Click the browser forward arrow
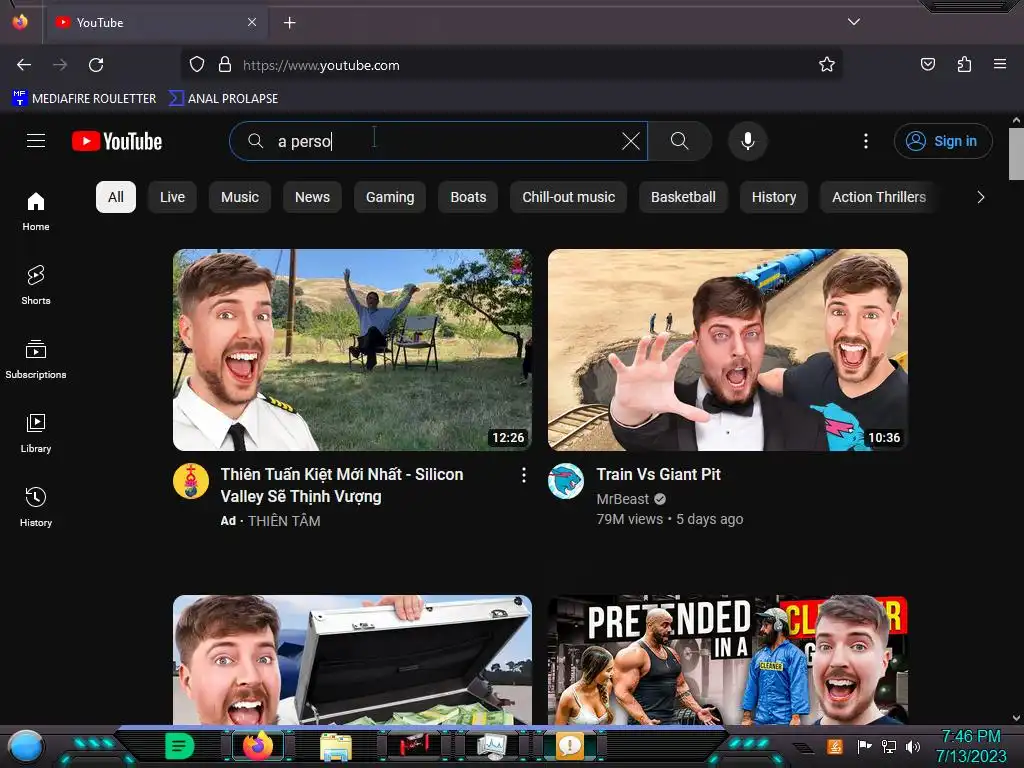This screenshot has height=768, width=1024. click(x=60, y=65)
